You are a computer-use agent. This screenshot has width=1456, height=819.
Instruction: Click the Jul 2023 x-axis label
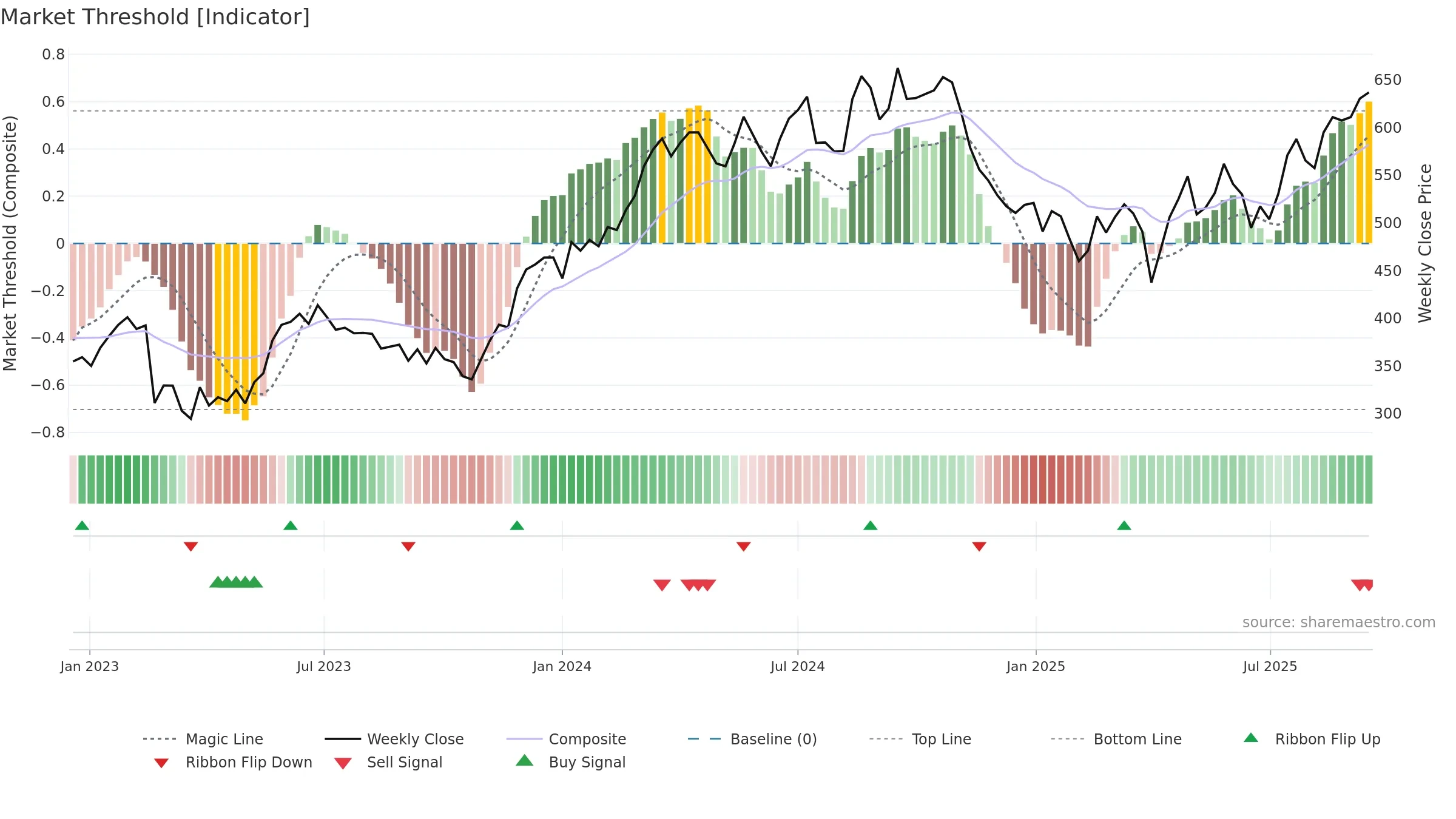pos(324,666)
